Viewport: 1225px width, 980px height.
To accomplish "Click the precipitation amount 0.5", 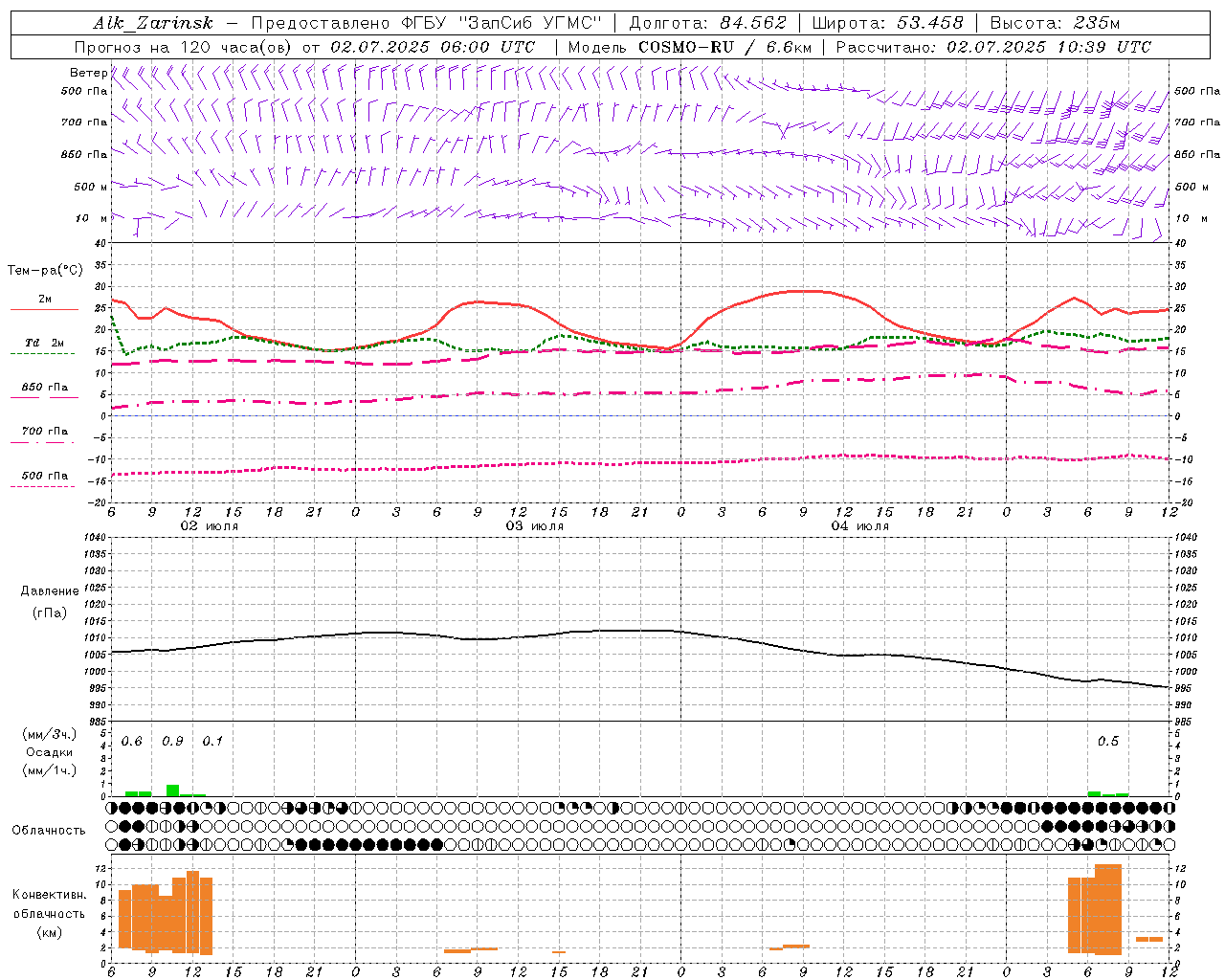I will [1108, 742].
